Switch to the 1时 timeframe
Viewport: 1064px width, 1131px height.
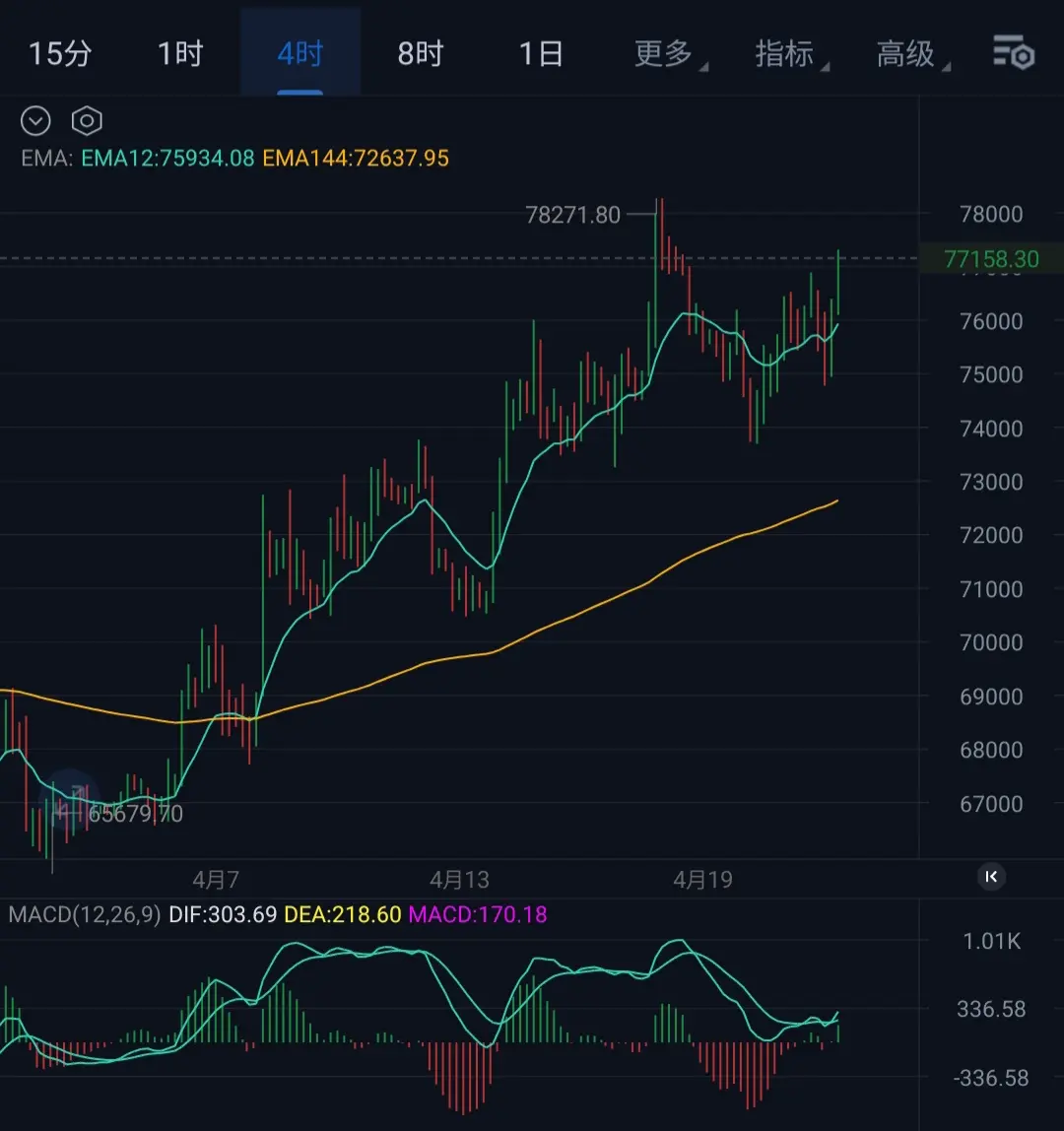[x=180, y=54]
